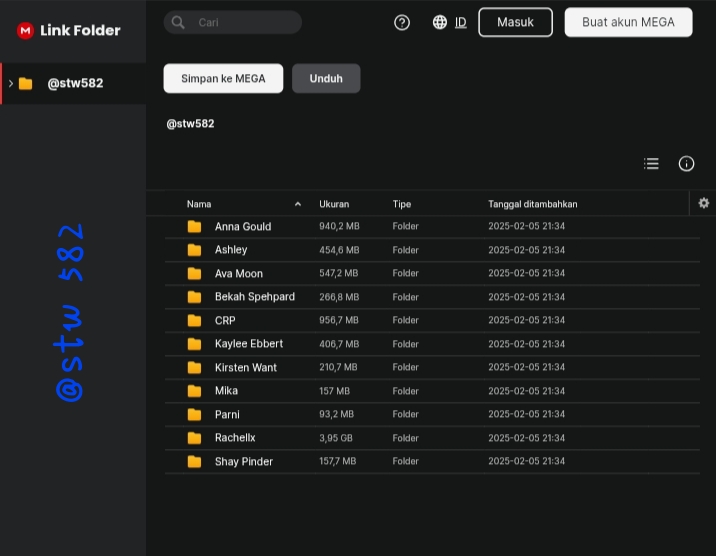
Task: Focus the Cari search field
Action: 233,22
